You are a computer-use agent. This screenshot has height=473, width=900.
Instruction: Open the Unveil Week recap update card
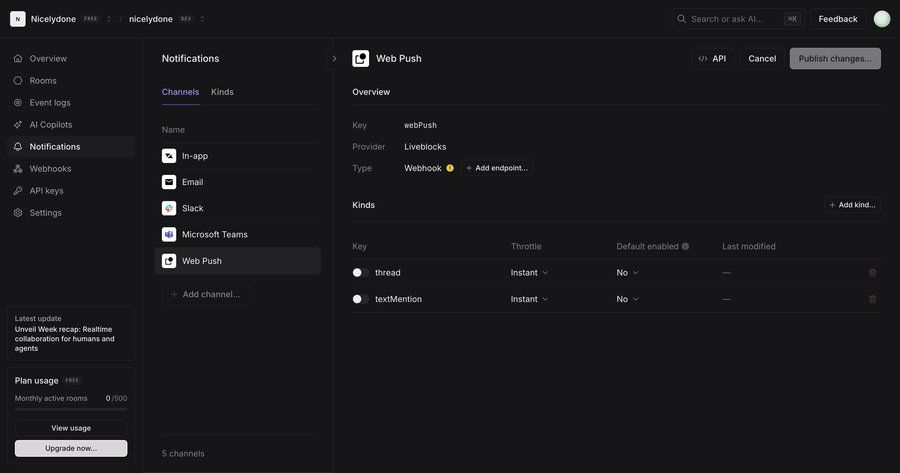(x=71, y=334)
